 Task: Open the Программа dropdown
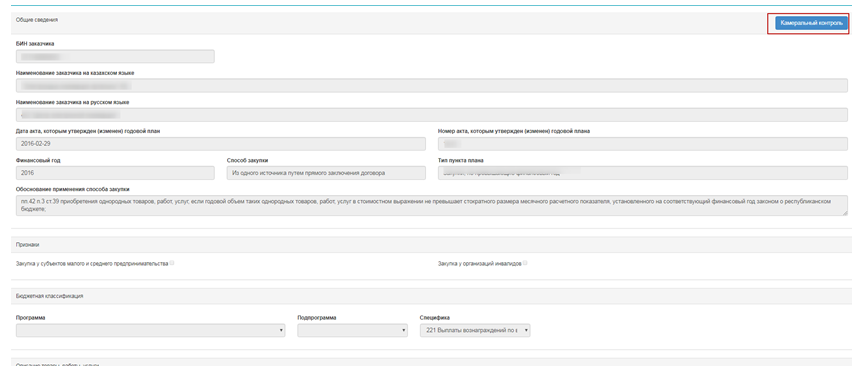pyautogui.click(x=150, y=330)
